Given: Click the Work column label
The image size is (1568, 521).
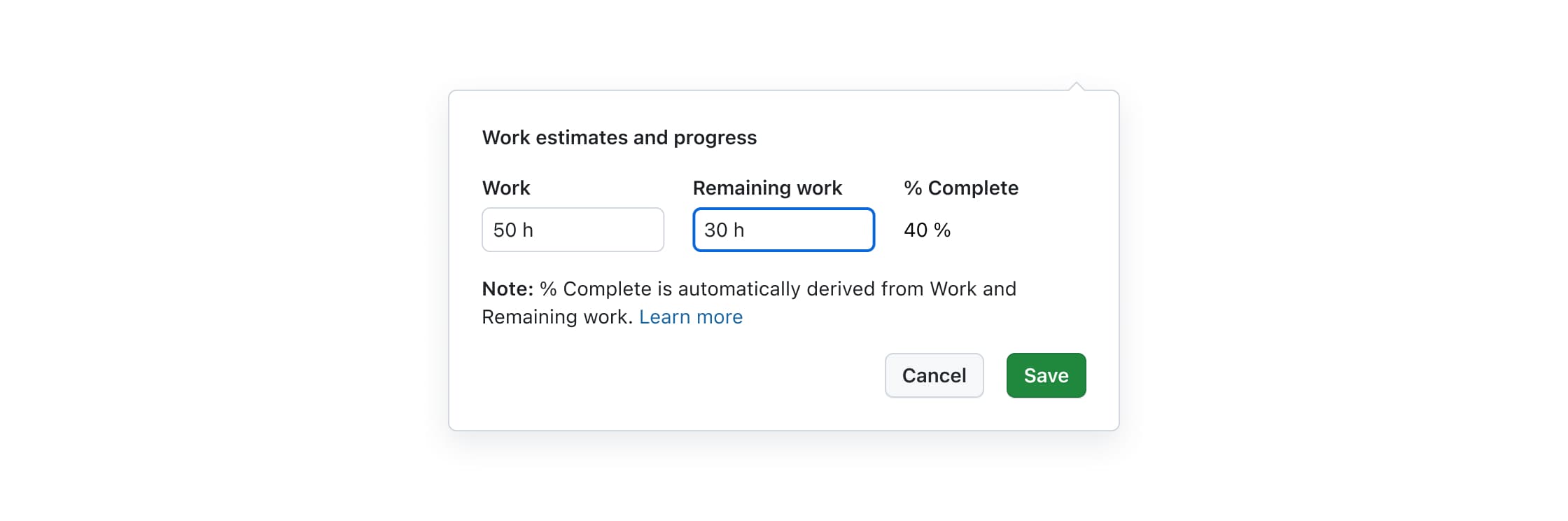Looking at the screenshot, I should 505,187.
